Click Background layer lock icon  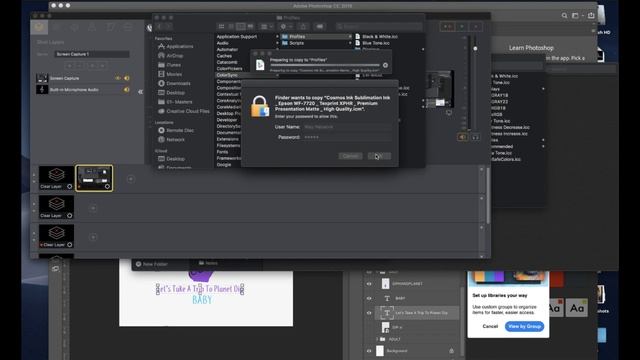451,351
